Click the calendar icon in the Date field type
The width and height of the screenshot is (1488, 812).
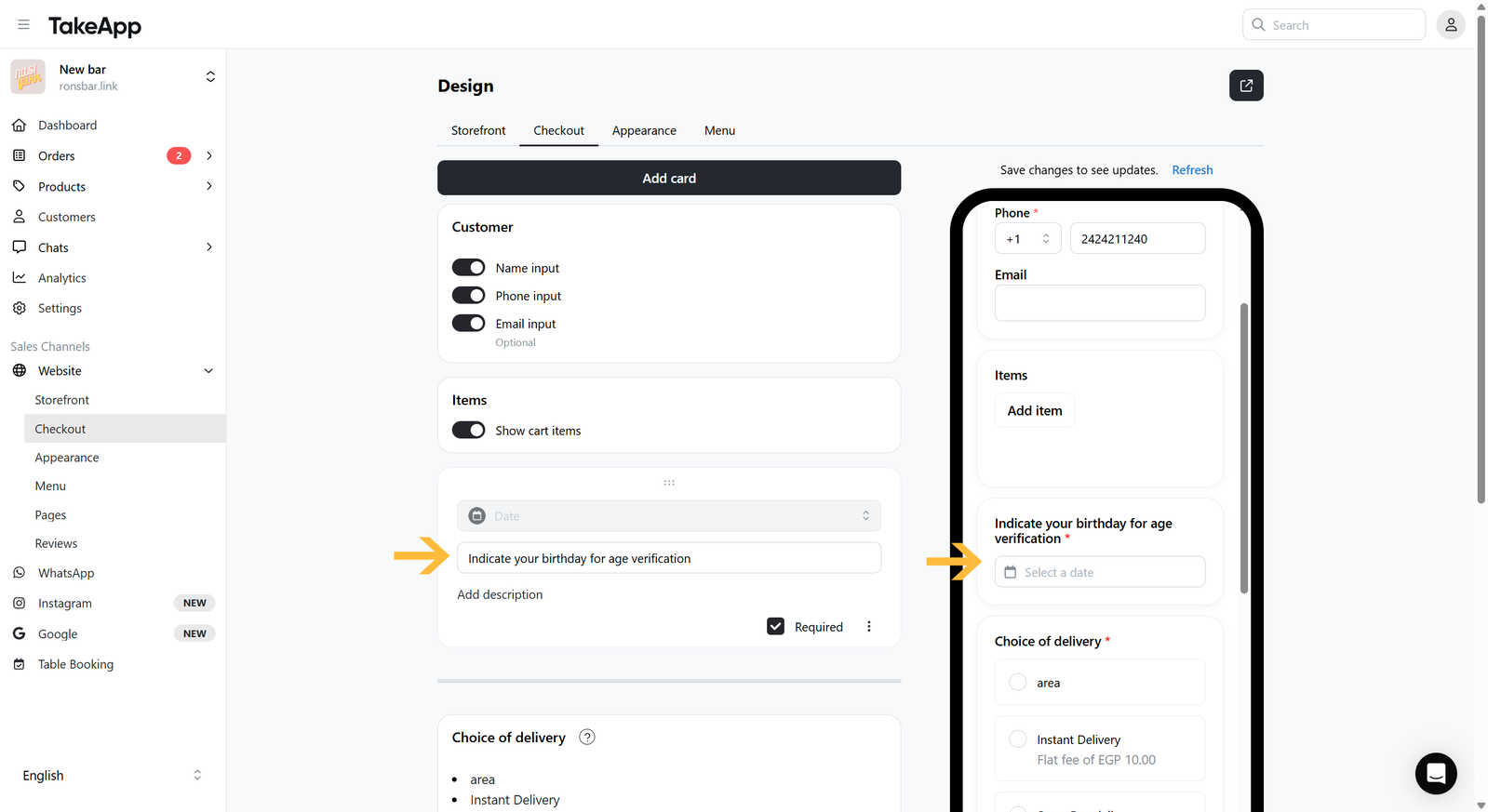click(477, 515)
